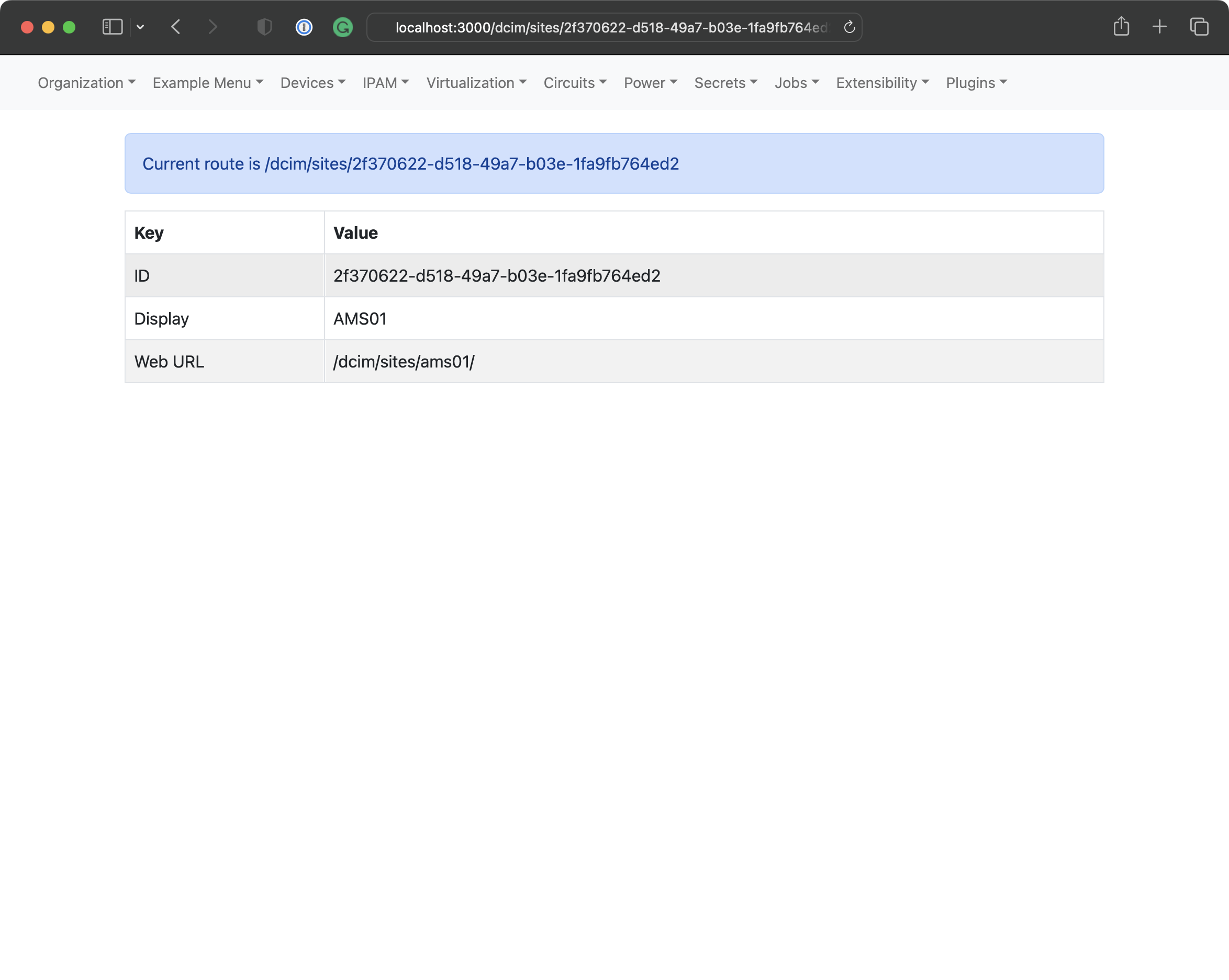The height and width of the screenshot is (980, 1229).
Task: Open the Plugins dropdown
Action: (x=975, y=83)
